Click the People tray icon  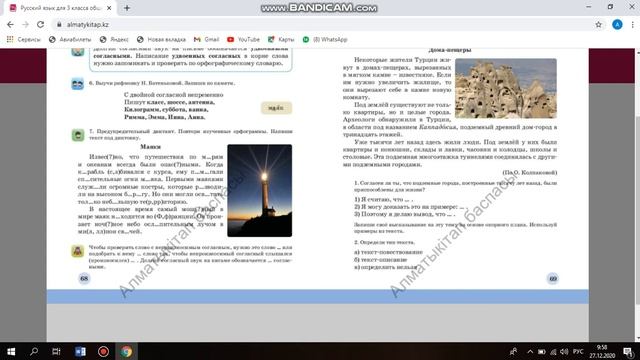513,351
